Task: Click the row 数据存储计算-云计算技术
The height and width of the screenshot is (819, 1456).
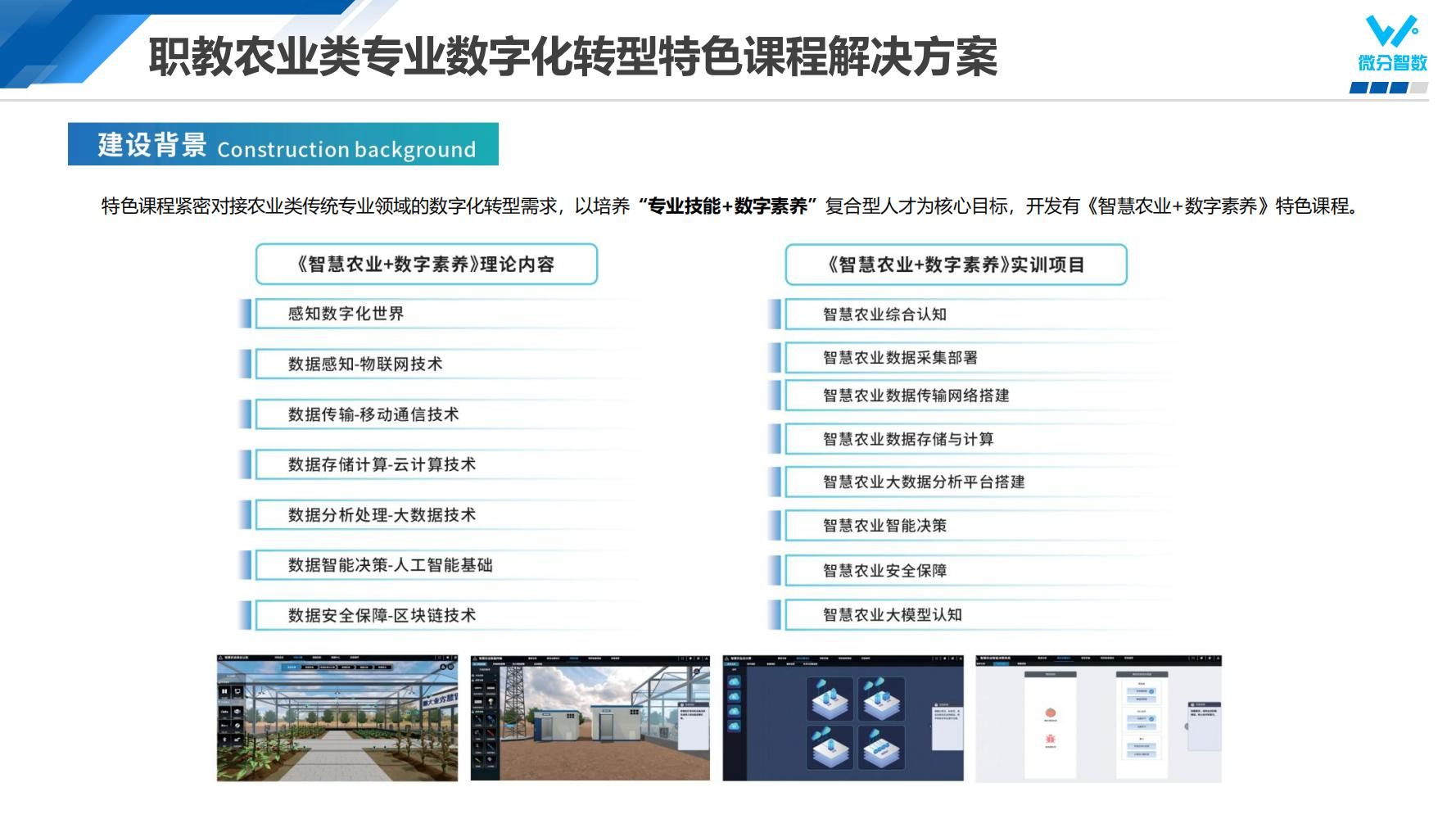Action: pos(438,464)
